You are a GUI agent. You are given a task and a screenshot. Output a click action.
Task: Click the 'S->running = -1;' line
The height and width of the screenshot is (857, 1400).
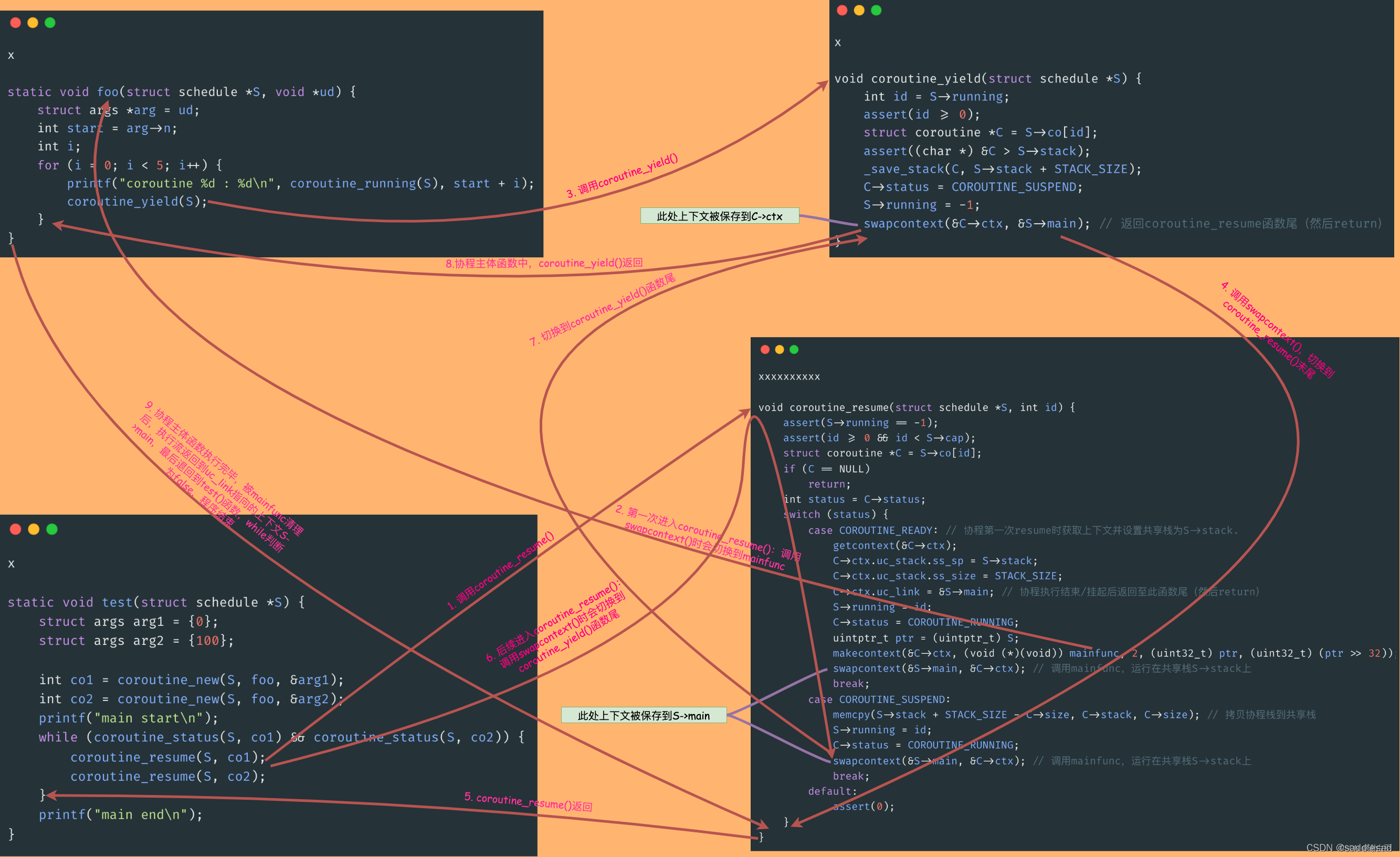tap(922, 205)
